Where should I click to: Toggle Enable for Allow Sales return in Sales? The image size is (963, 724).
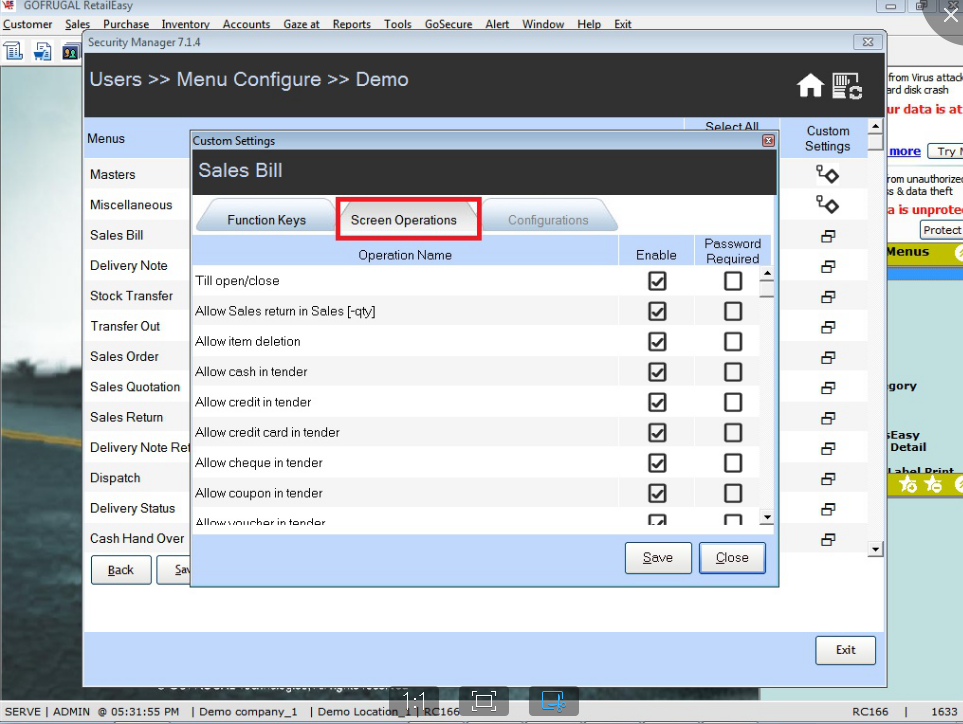pyautogui.click(x=657, y=311)
